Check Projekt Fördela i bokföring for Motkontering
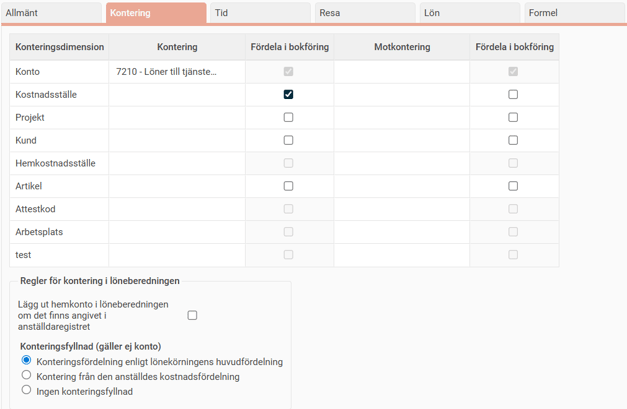 coord(513,118)
